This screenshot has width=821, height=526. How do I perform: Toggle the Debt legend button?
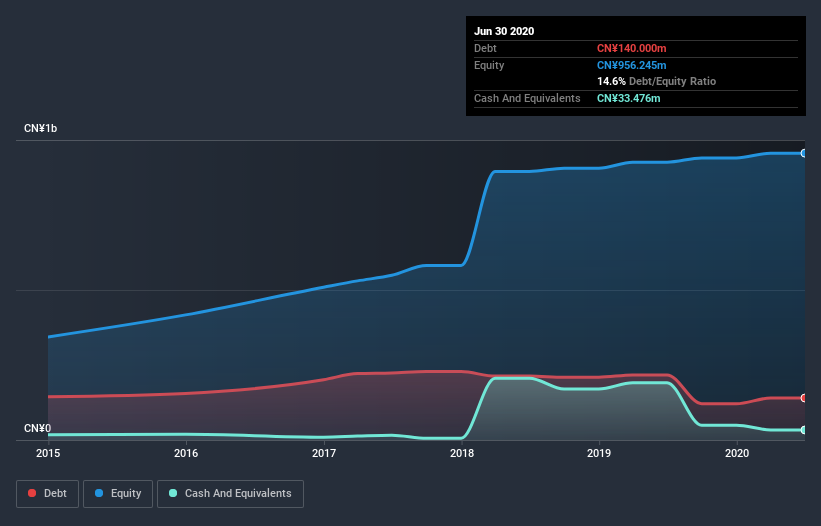47,494
